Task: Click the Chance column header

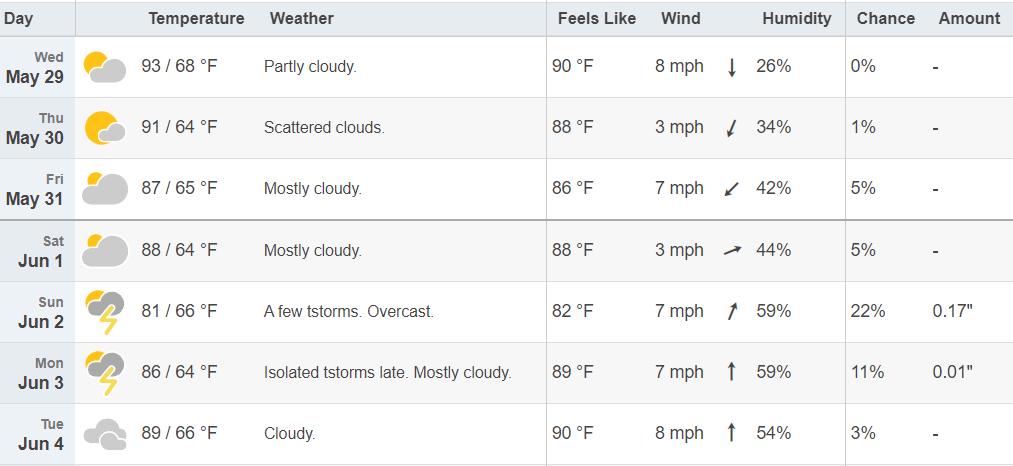Action: pos(886,19)
